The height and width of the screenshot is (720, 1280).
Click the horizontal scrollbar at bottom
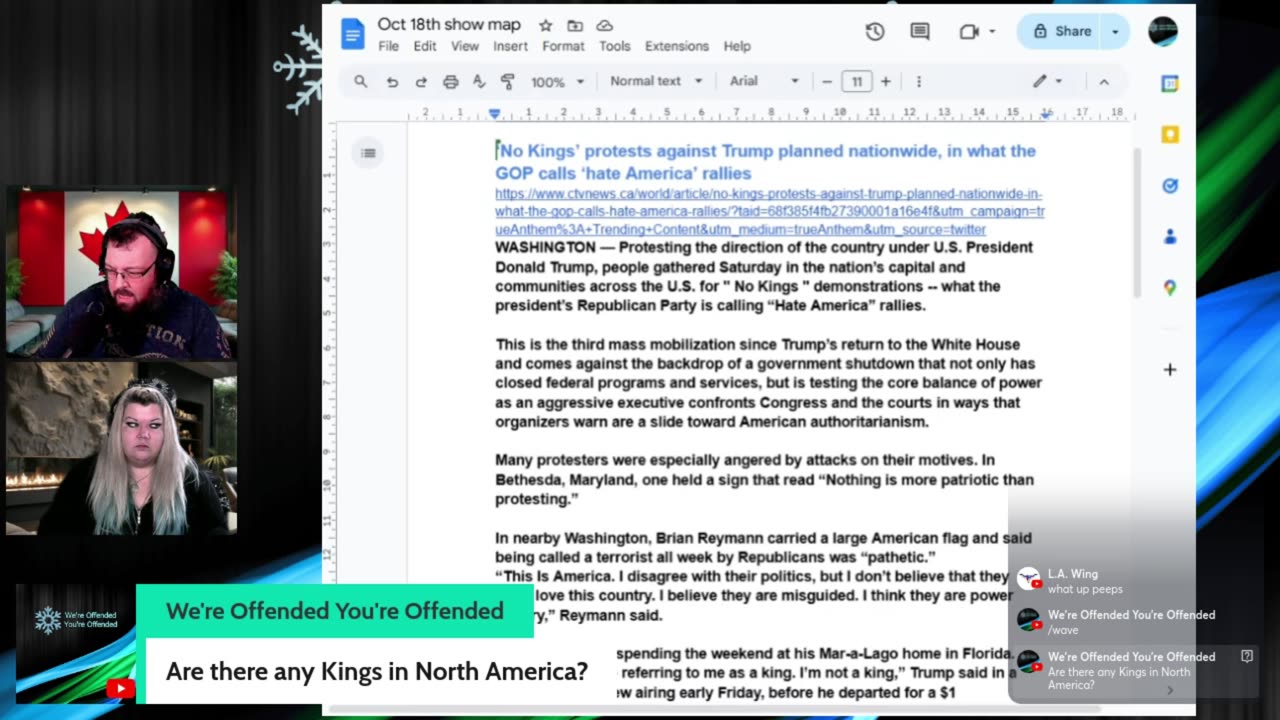pyautogui.click(x=715, y=710)
